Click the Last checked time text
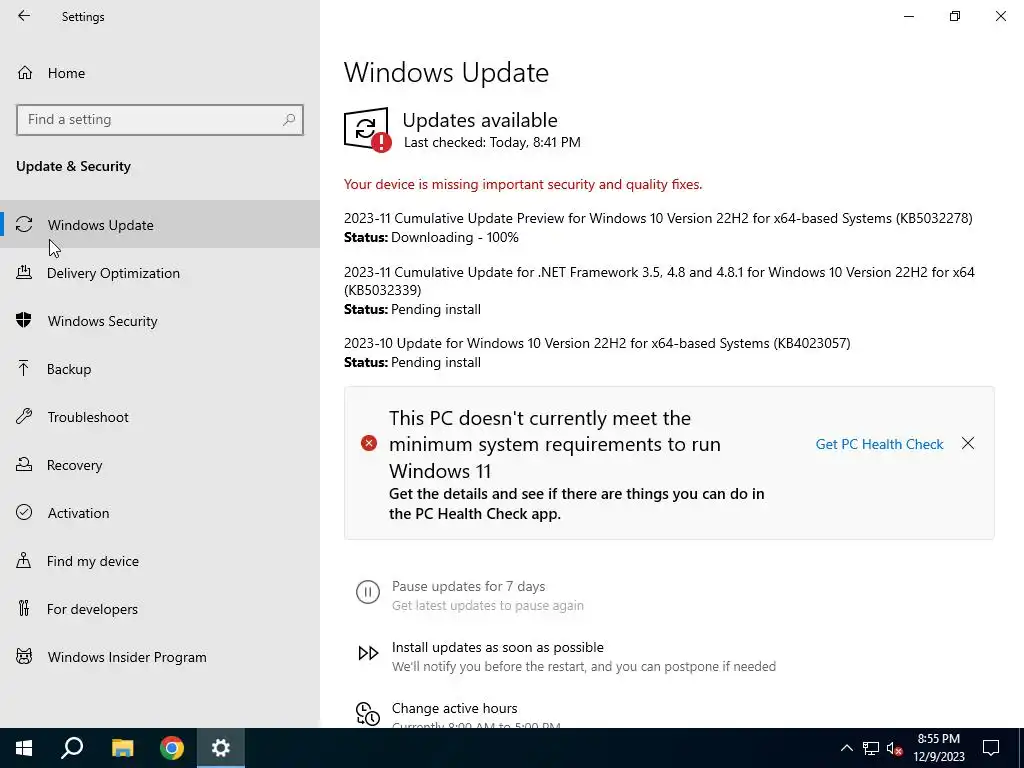Image resolution: width=1024 pixels, height=768 pixels. [x=492, y=142]
